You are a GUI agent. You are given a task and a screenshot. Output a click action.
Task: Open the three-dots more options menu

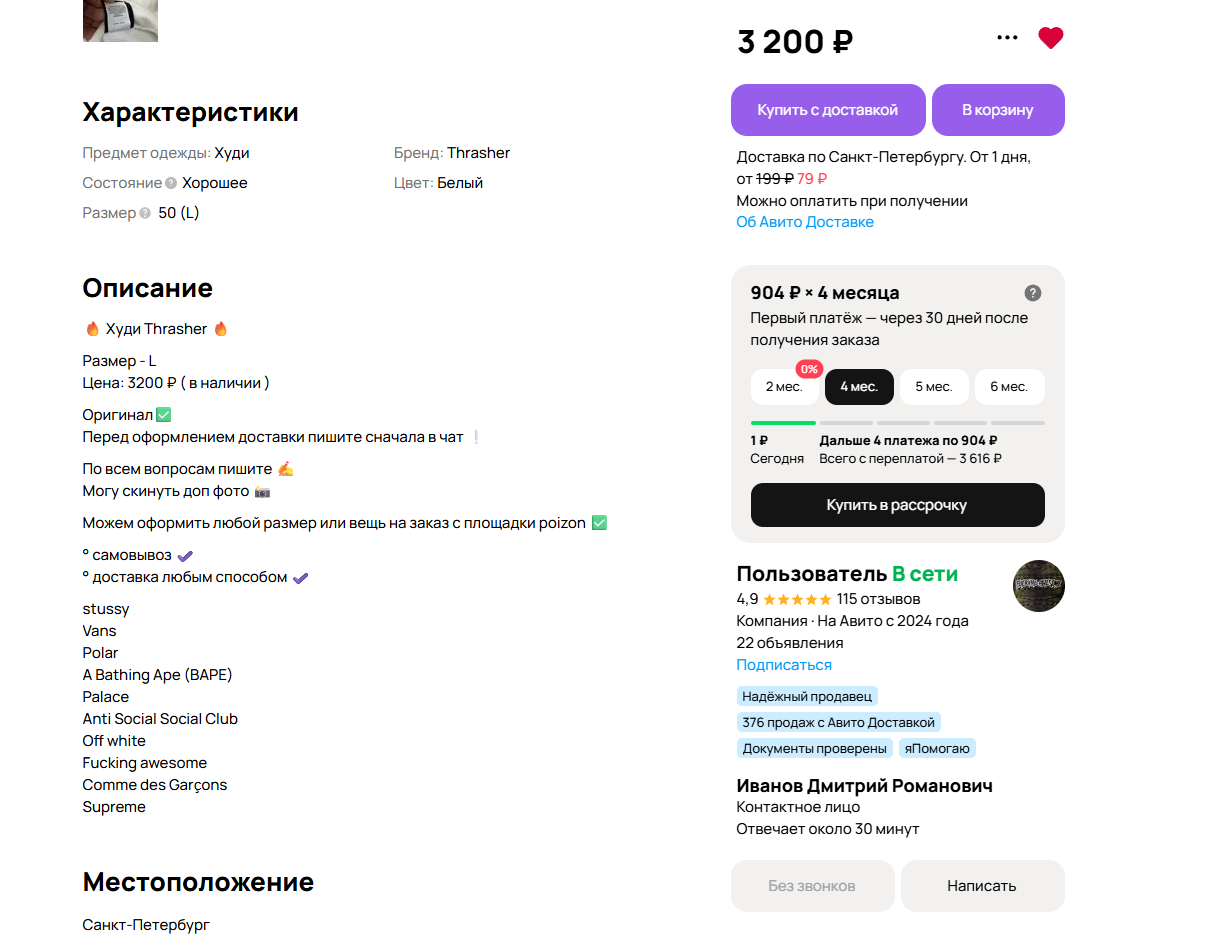tap(1007, 38)
